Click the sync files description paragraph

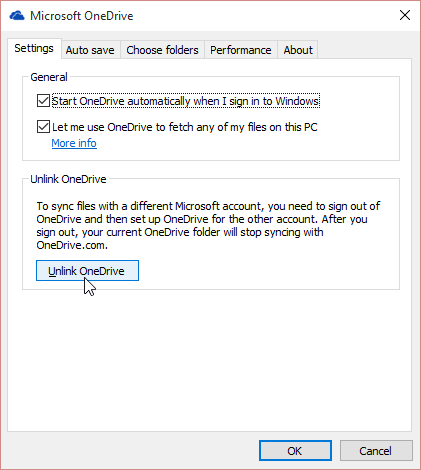coord(208,226)
